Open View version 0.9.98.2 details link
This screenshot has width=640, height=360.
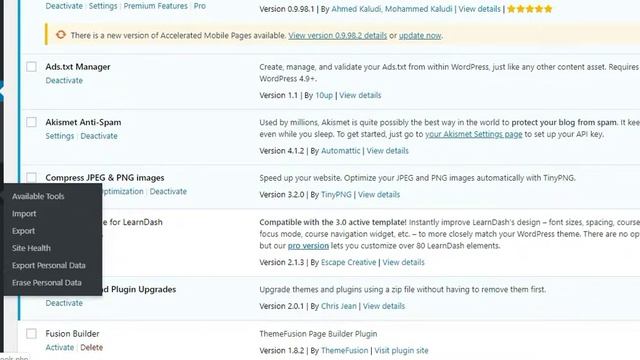point(338,36)
